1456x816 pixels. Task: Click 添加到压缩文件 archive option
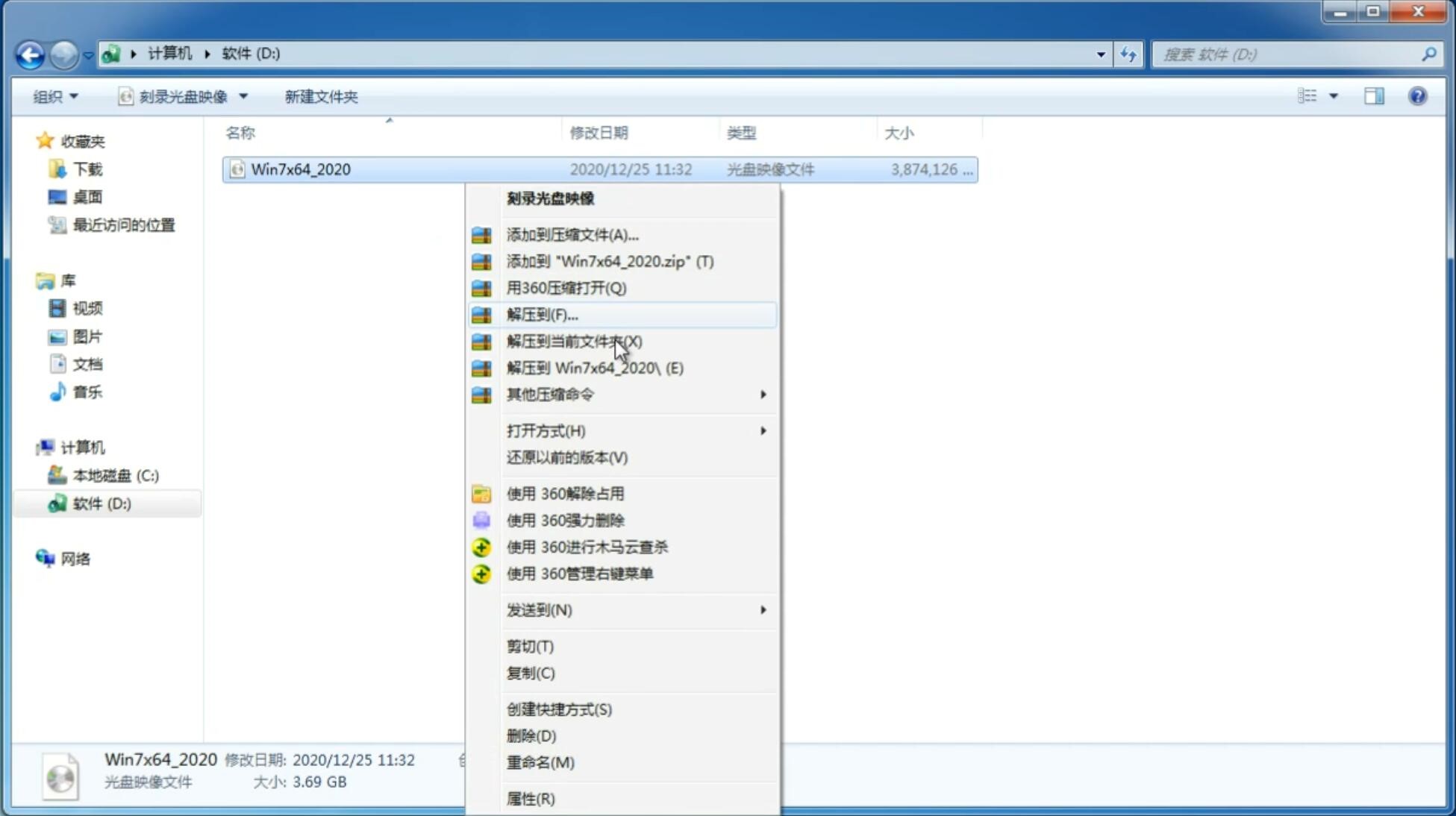[x=573, y=234]
